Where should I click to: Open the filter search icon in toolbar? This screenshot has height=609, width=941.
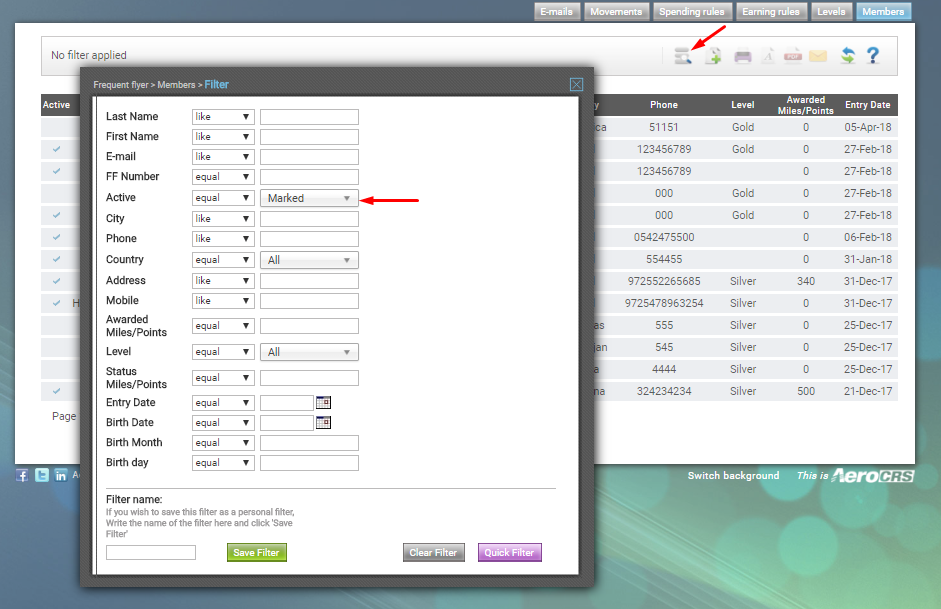[x=683, y=56]
